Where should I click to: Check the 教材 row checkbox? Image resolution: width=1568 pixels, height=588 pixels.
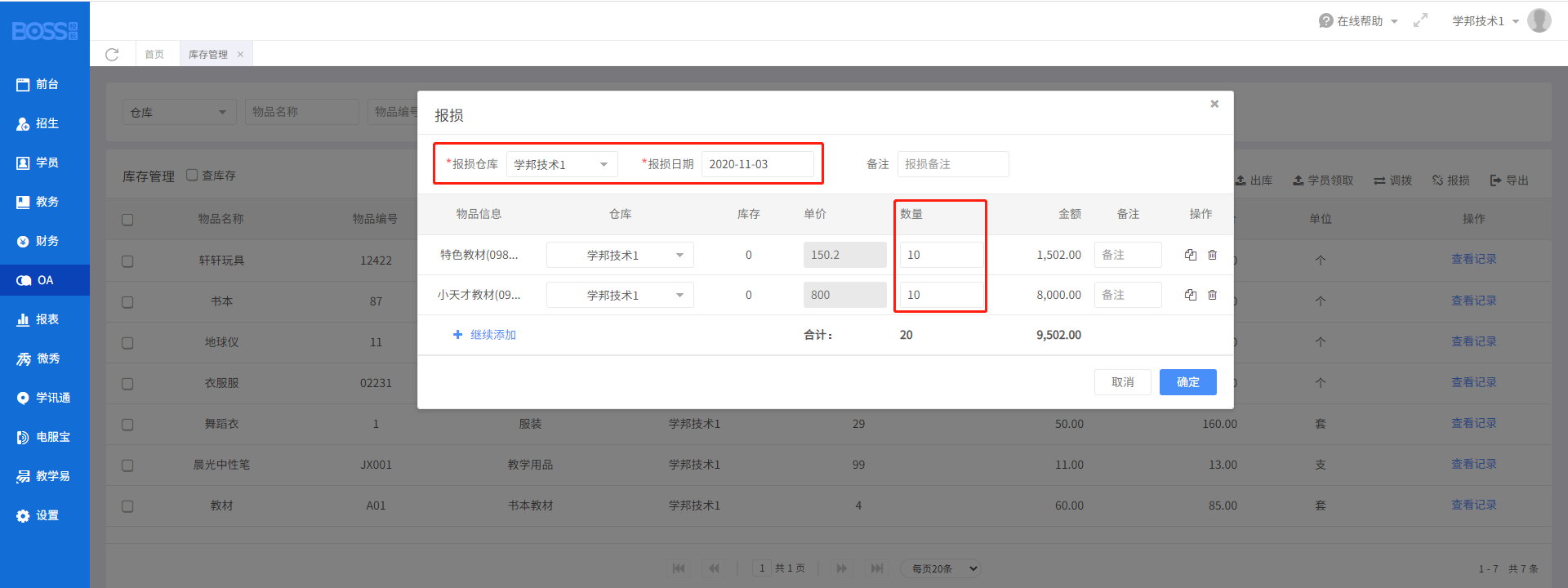point(127,506)
